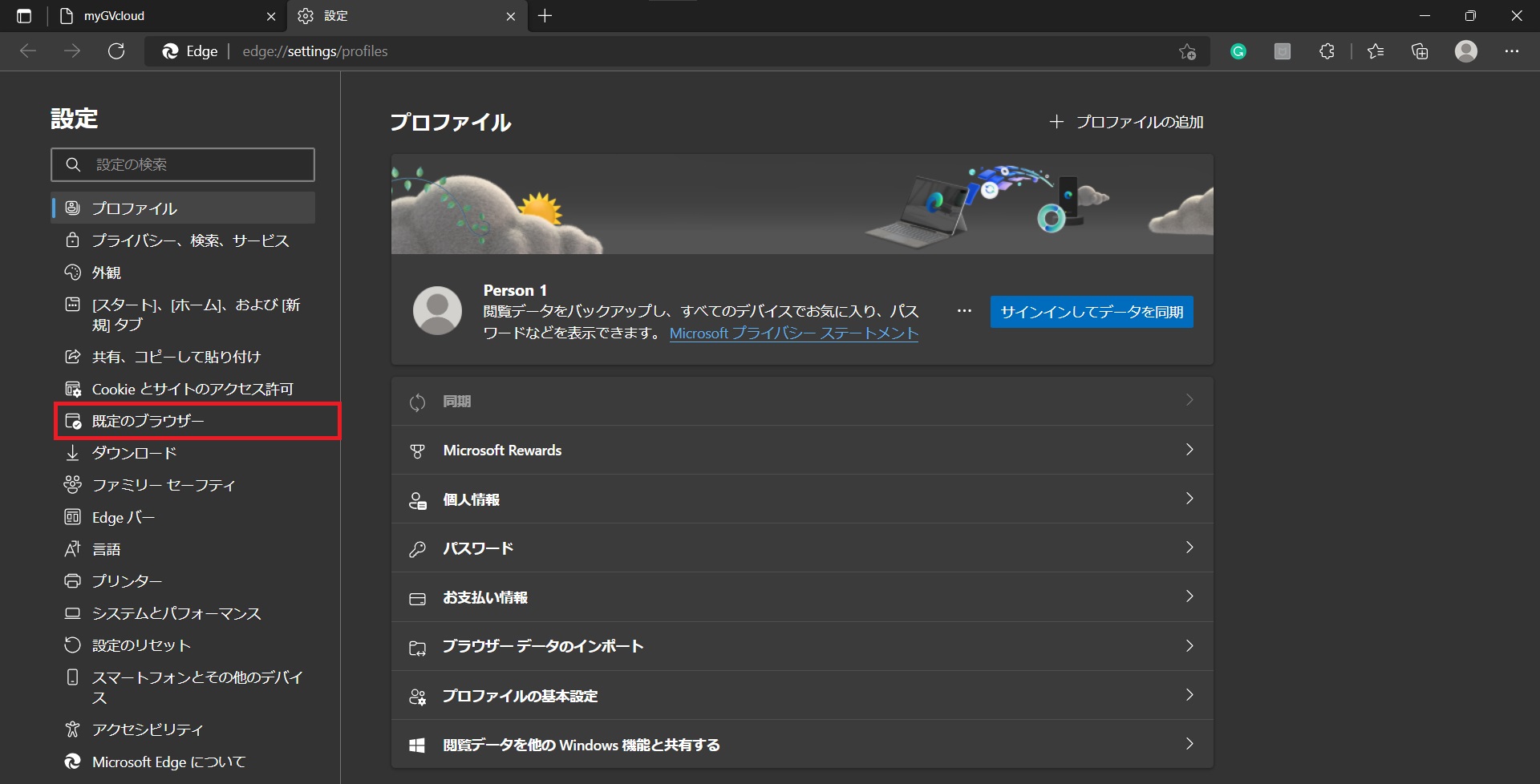
Task: Switch to the 設定 tab
Action: click(x=407, y=16)
